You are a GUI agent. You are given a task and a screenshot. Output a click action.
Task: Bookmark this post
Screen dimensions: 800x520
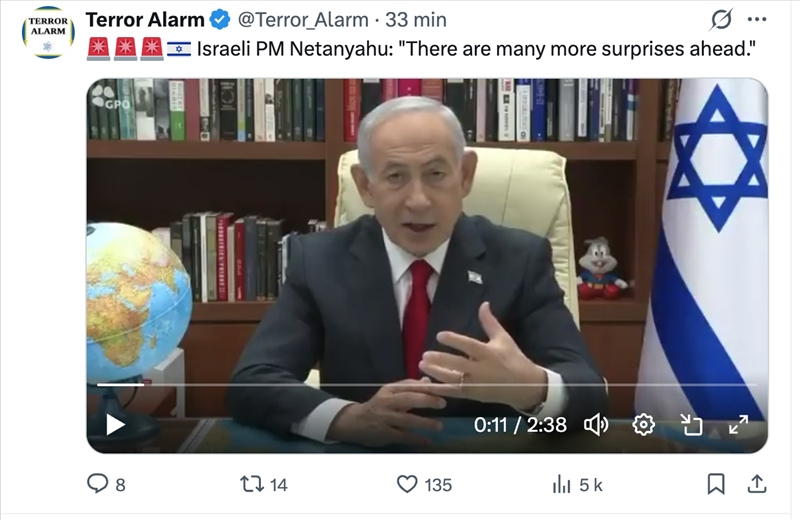click(x=716, y=484)
